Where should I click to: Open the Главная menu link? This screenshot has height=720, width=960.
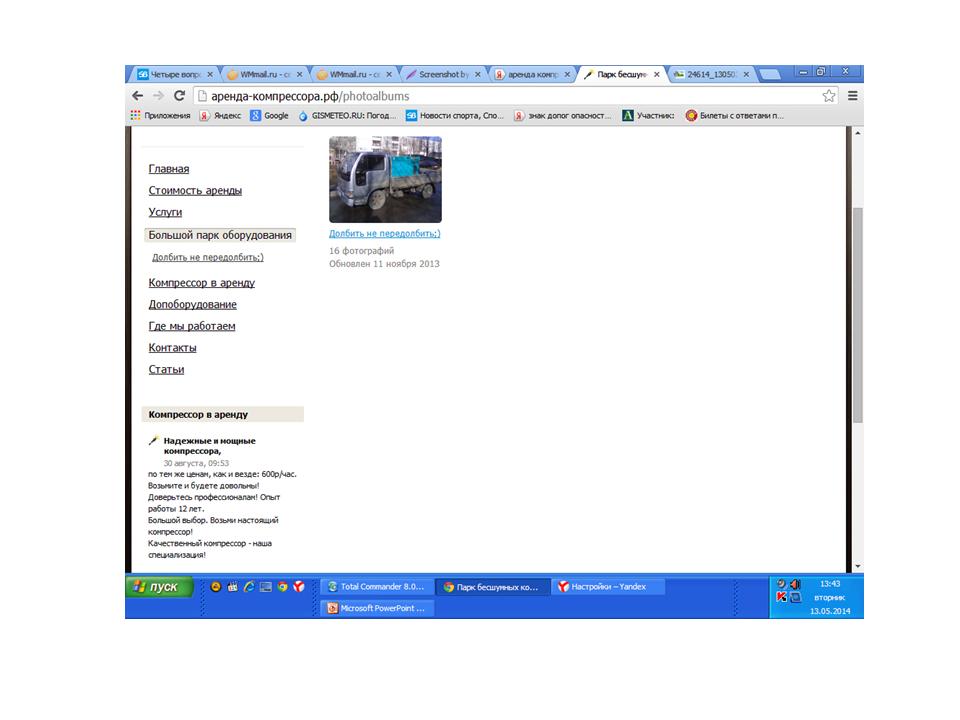point(168,169)
